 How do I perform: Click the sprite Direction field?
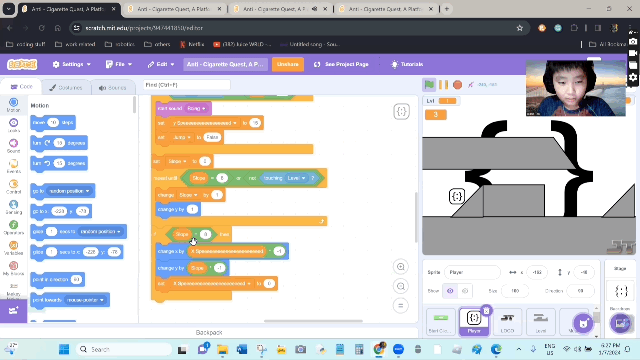580,291
